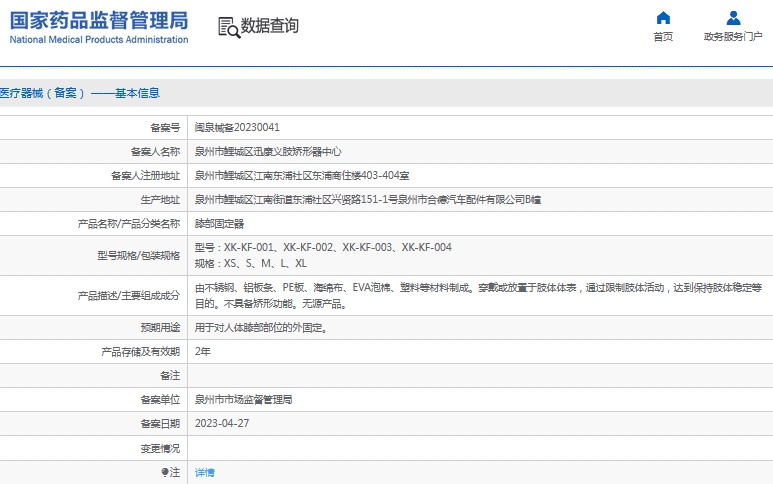Open the 详情 link in the 注 row
The width and height of the screenshot is (773, 484).
204,472
